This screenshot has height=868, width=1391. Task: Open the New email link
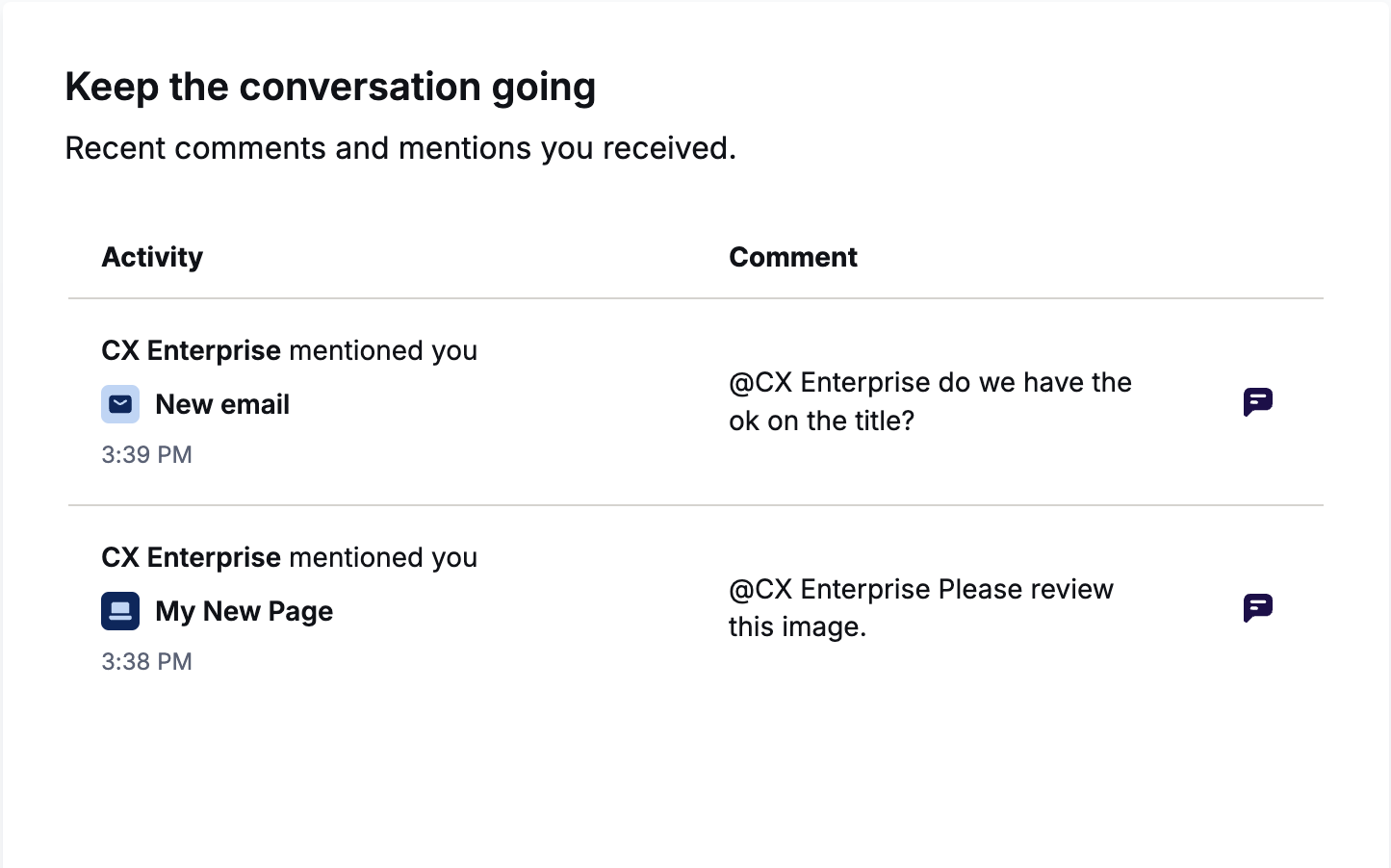(222, 404)
